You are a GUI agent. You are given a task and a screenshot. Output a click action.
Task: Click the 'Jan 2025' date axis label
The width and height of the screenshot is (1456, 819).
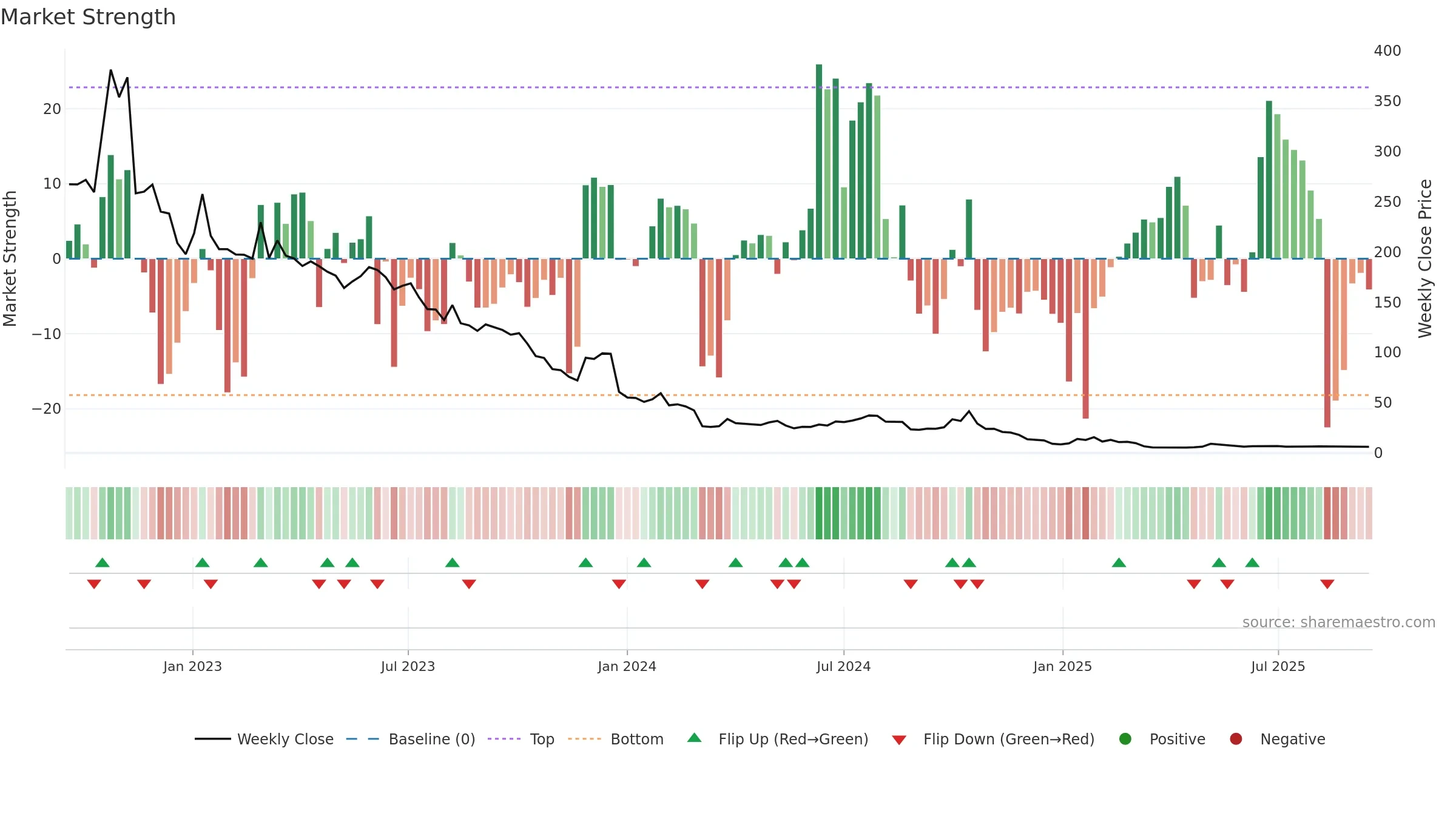(1062, 667)
